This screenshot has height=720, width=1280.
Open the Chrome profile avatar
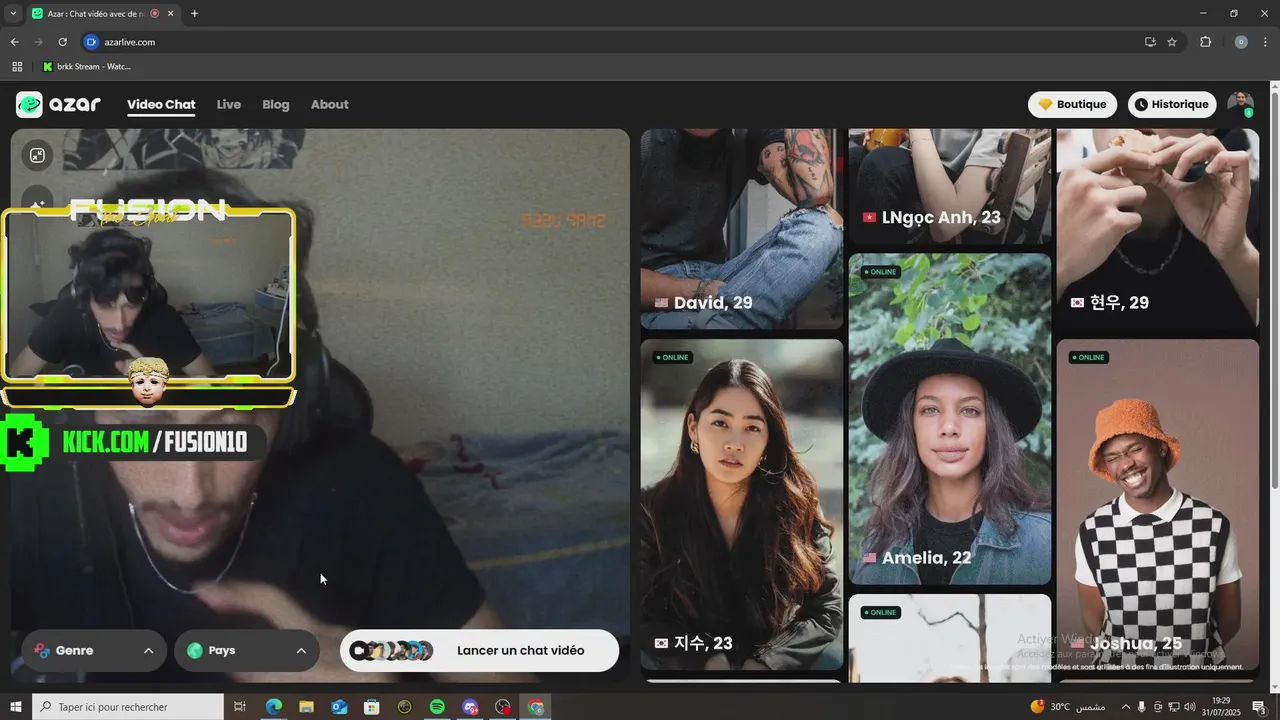click(x=1241, y=42)
